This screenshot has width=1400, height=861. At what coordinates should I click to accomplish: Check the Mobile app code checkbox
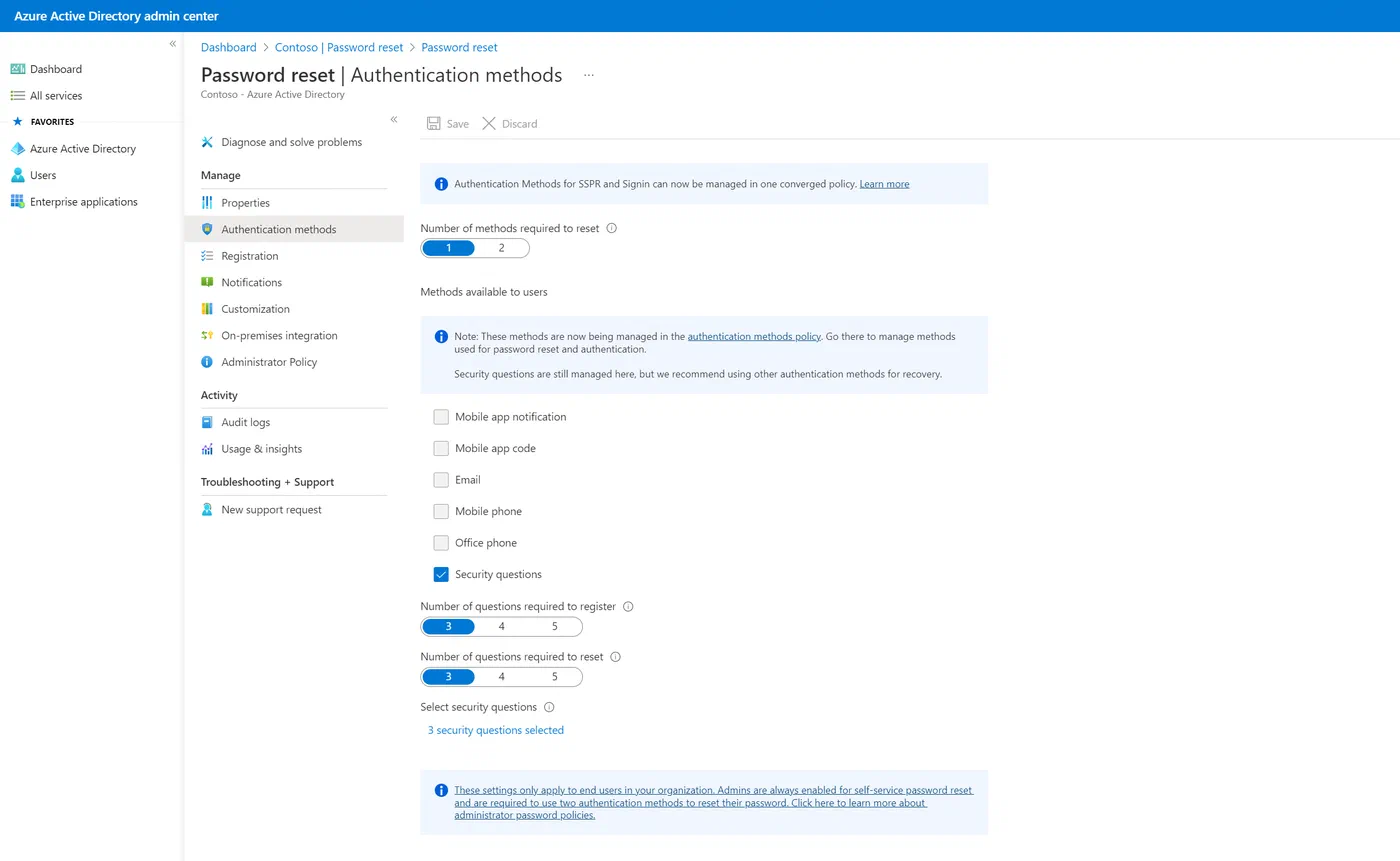[441, 448]
